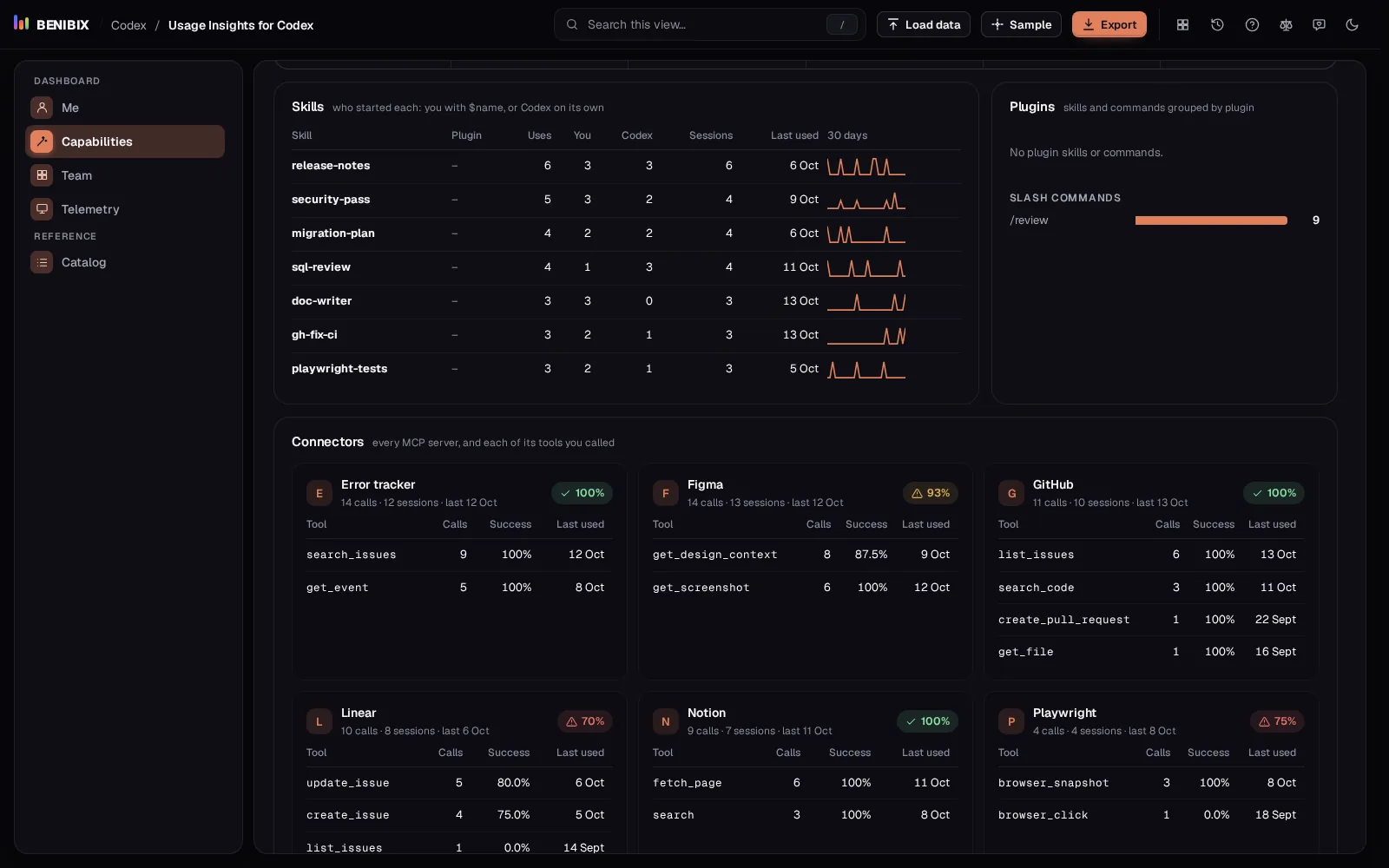Click the update_issue tool in Linear
1389x868 pixels.
[x=348, y=783]
